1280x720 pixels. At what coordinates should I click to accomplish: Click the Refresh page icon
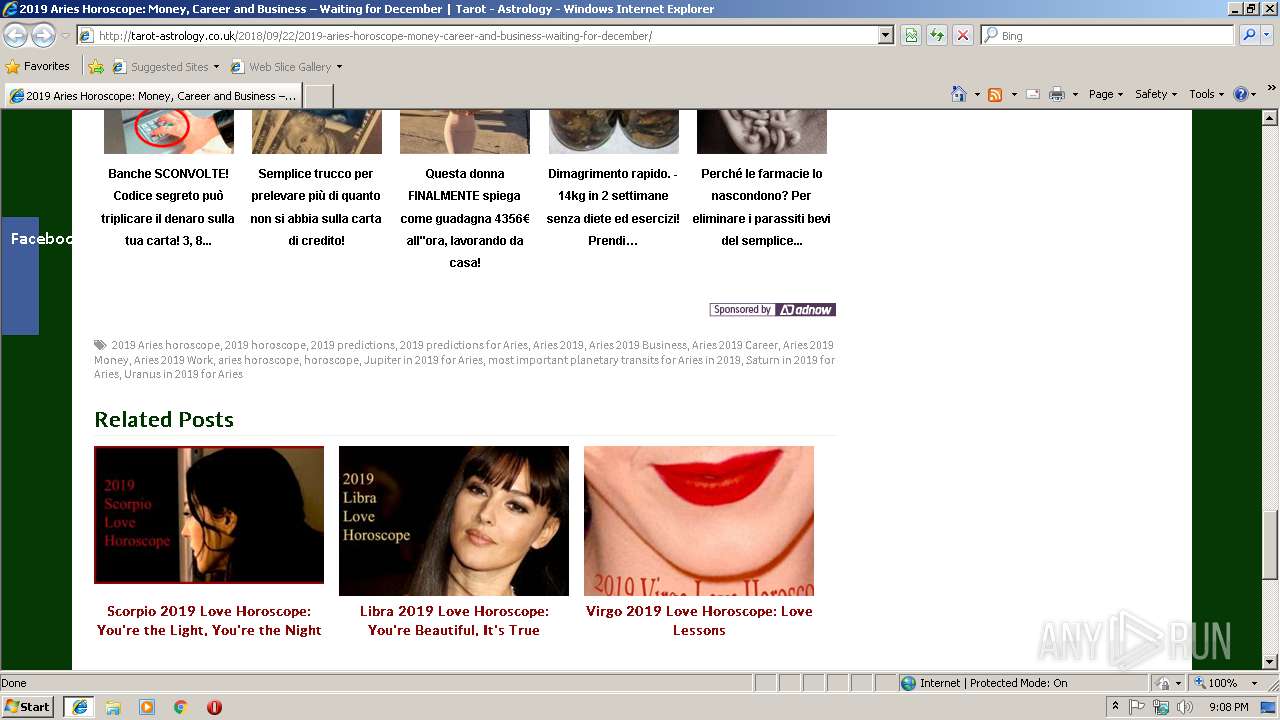[937, 36]
